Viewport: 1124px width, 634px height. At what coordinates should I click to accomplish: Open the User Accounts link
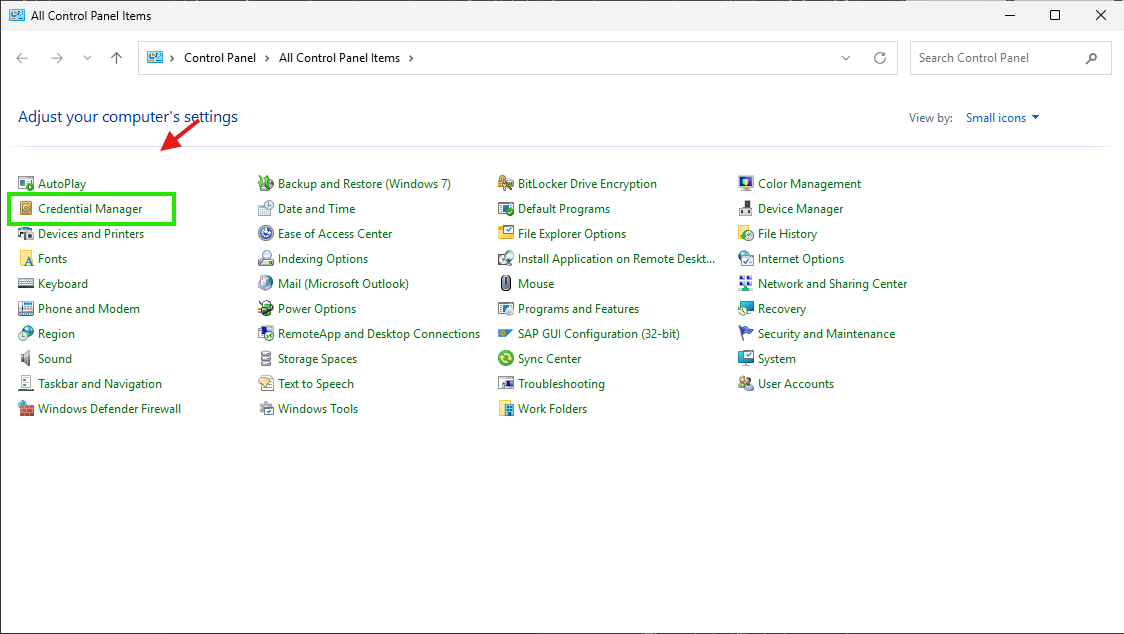pos(795,384)
